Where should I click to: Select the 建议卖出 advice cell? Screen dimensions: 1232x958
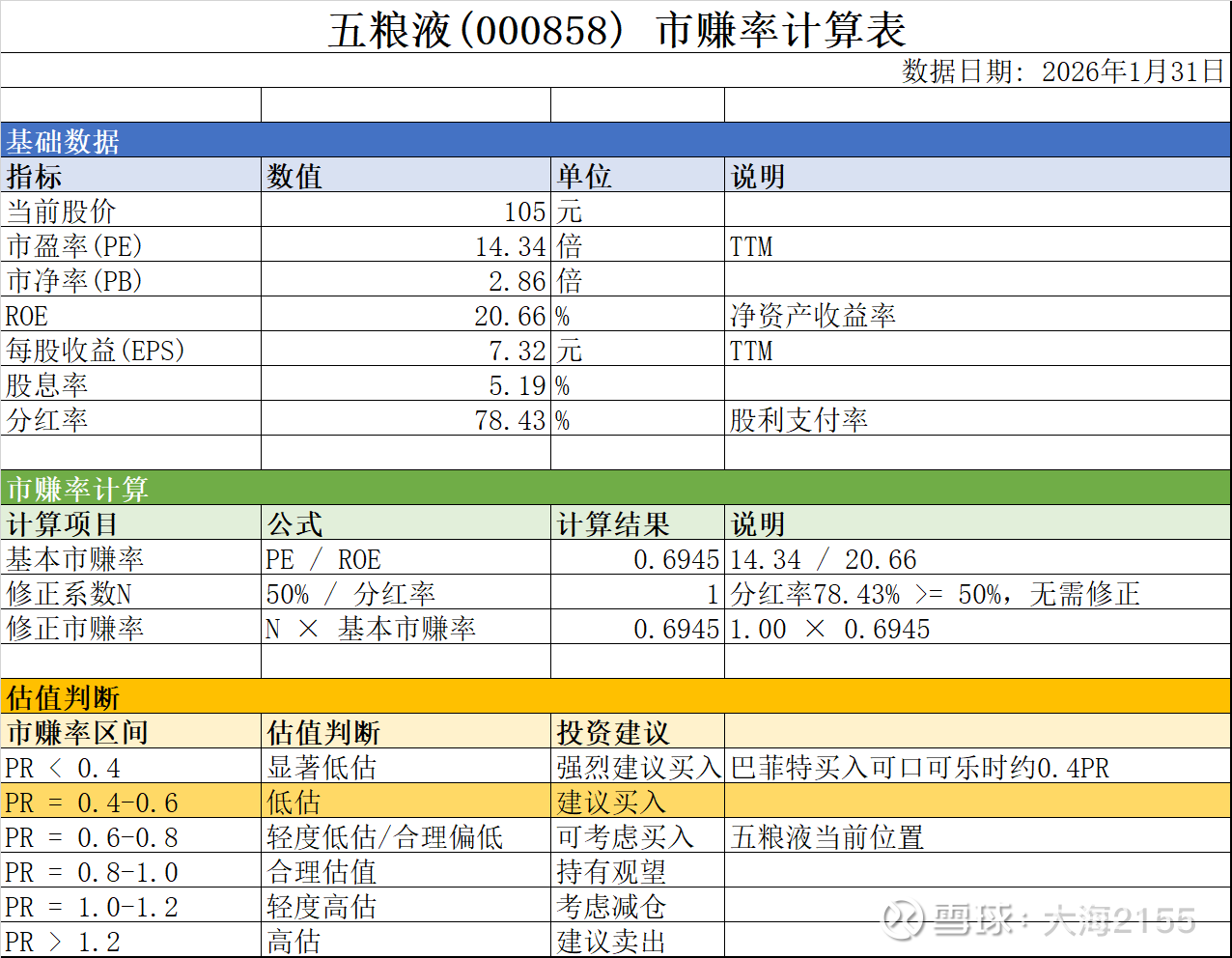coord(637,940)
